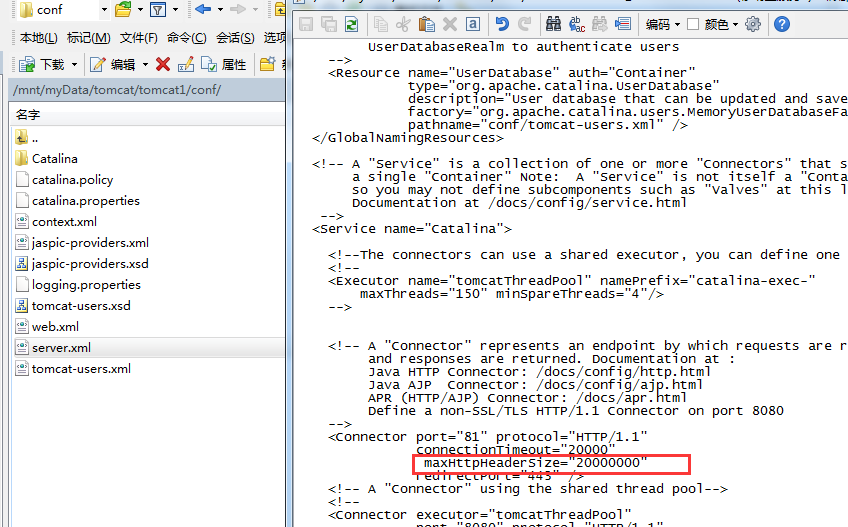This screenshot has height=527, width=848.
Task: Click the Delete X icon in editor
Action: pos(450,24)
